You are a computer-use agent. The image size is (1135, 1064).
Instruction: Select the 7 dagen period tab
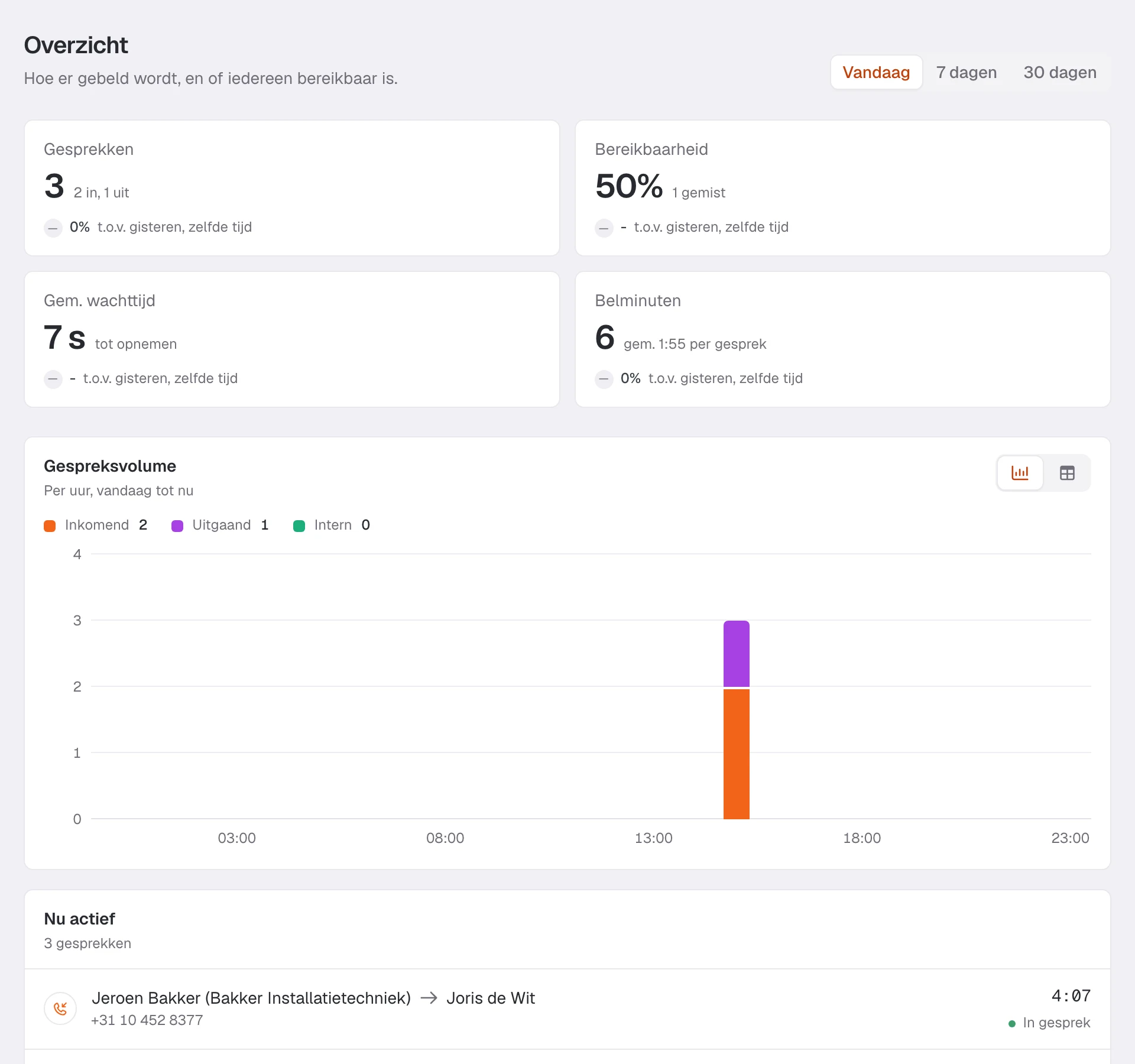point(967,72)
